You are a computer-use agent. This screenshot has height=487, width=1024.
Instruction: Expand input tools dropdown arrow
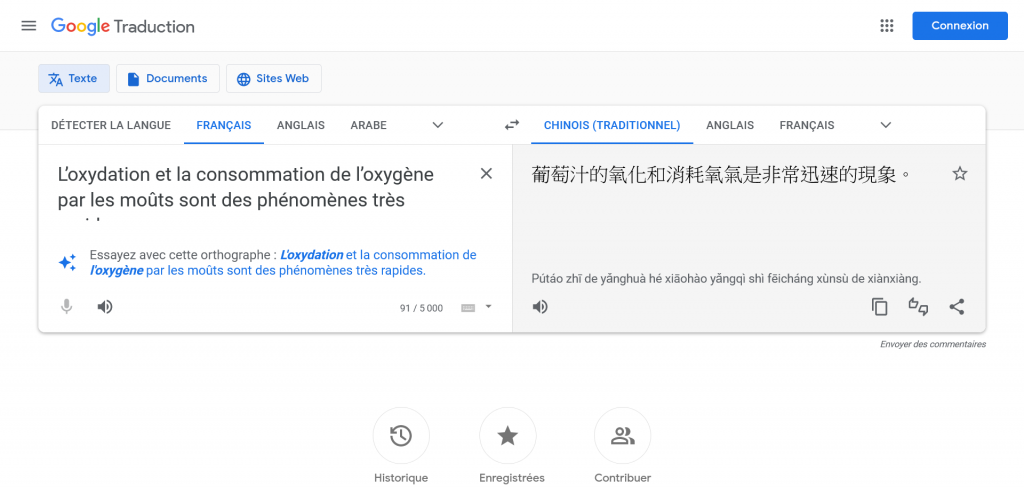tap(488, 307)
